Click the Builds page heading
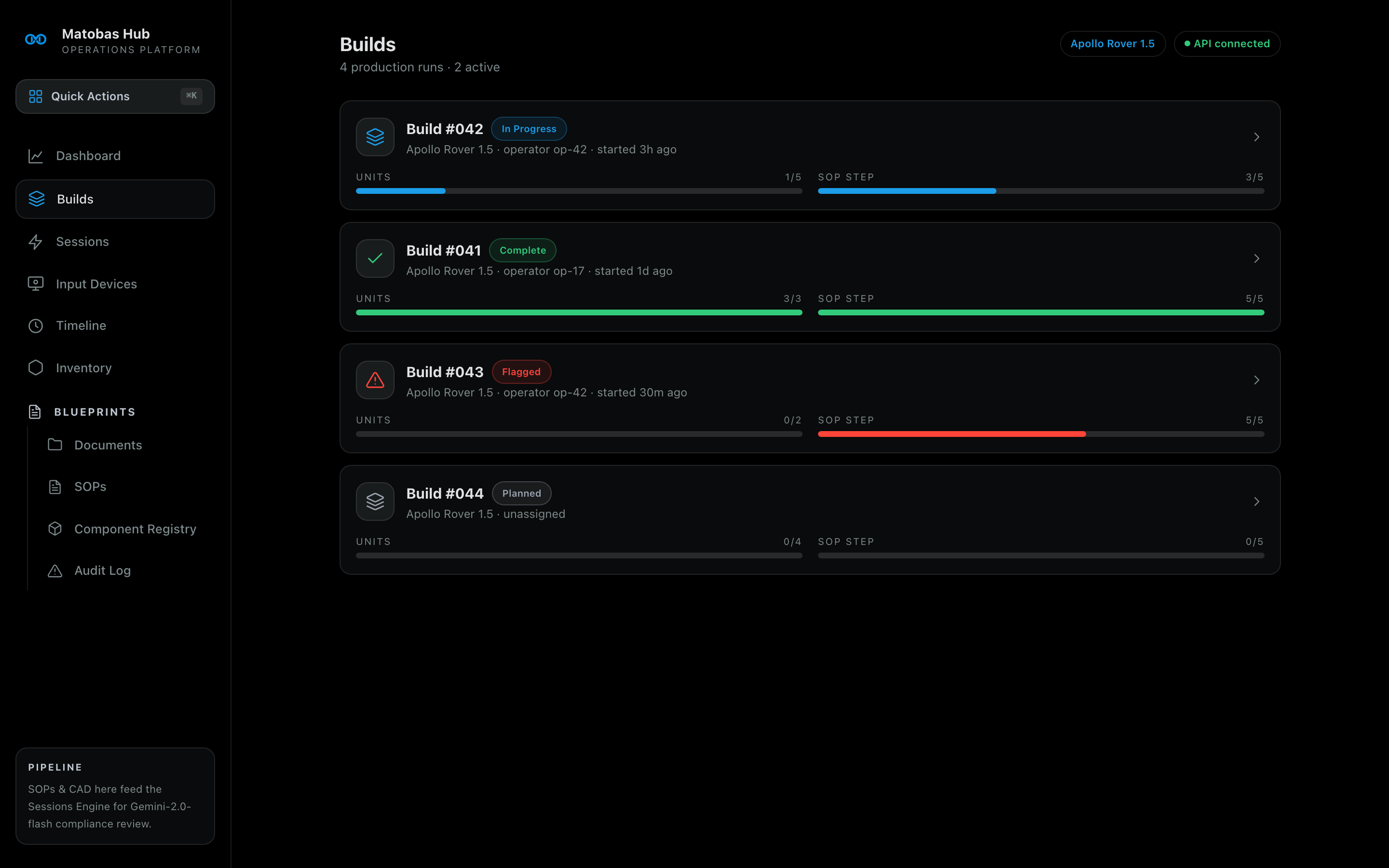Image resolution: width=1389 pixels, height=868 pixels. (368, 45)
